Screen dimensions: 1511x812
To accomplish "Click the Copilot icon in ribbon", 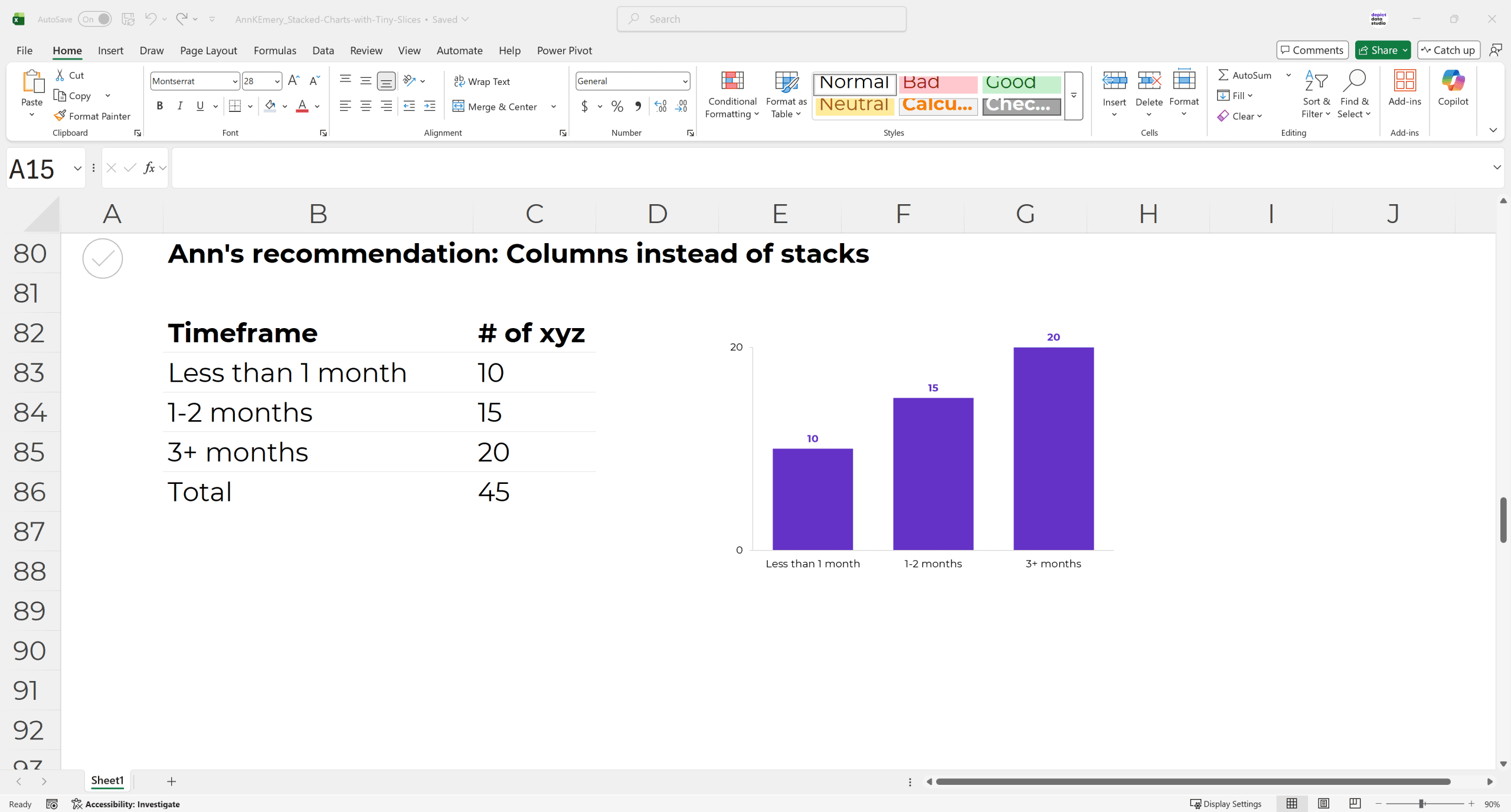I will [1453, 81].
